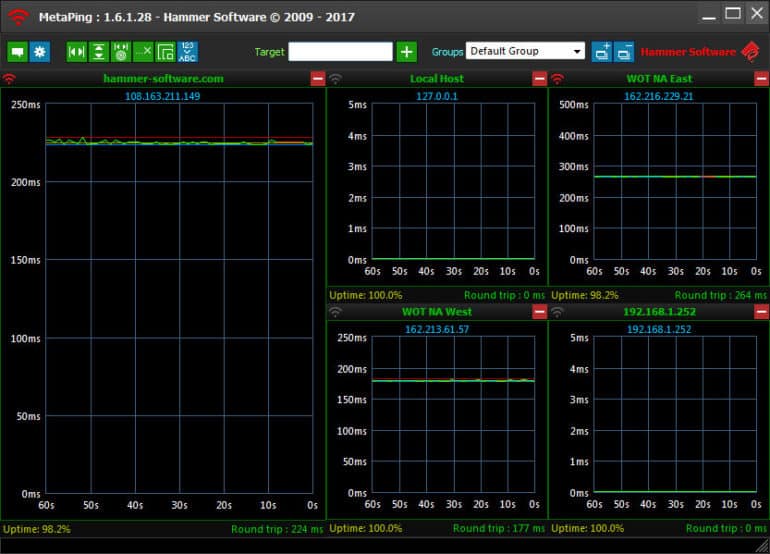
Task: Open settings via the blue gear icon
Action: point(40,52)
